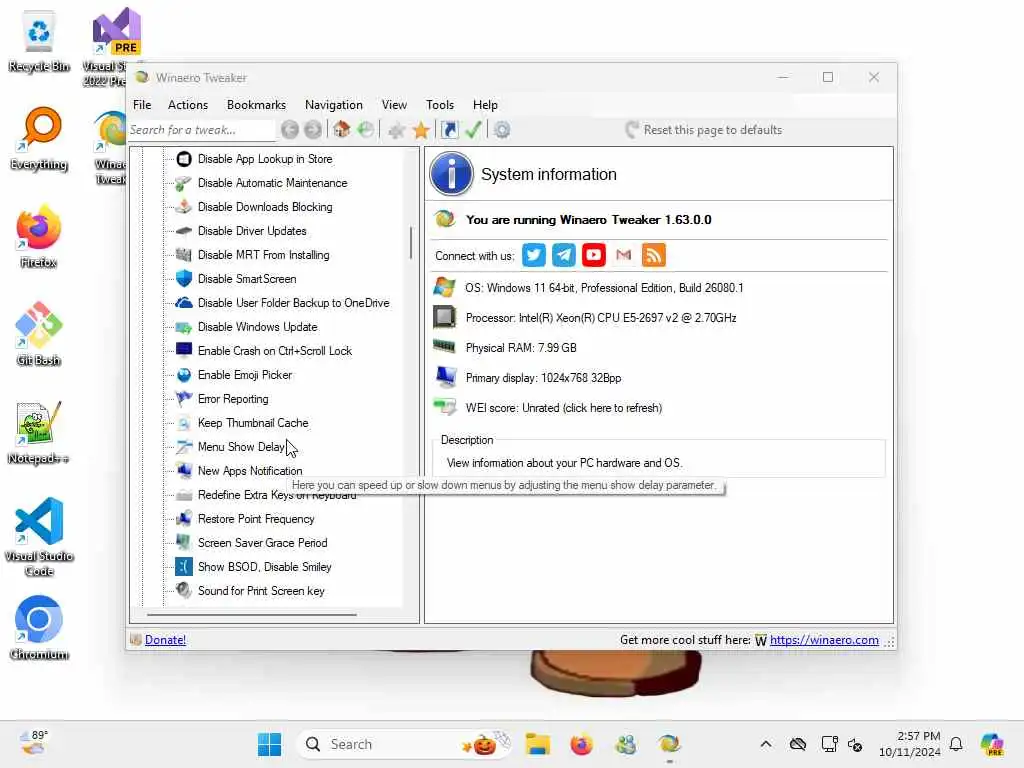Click the create shortcut toolbar icon

pyautogui.click(x=449, y=130)
